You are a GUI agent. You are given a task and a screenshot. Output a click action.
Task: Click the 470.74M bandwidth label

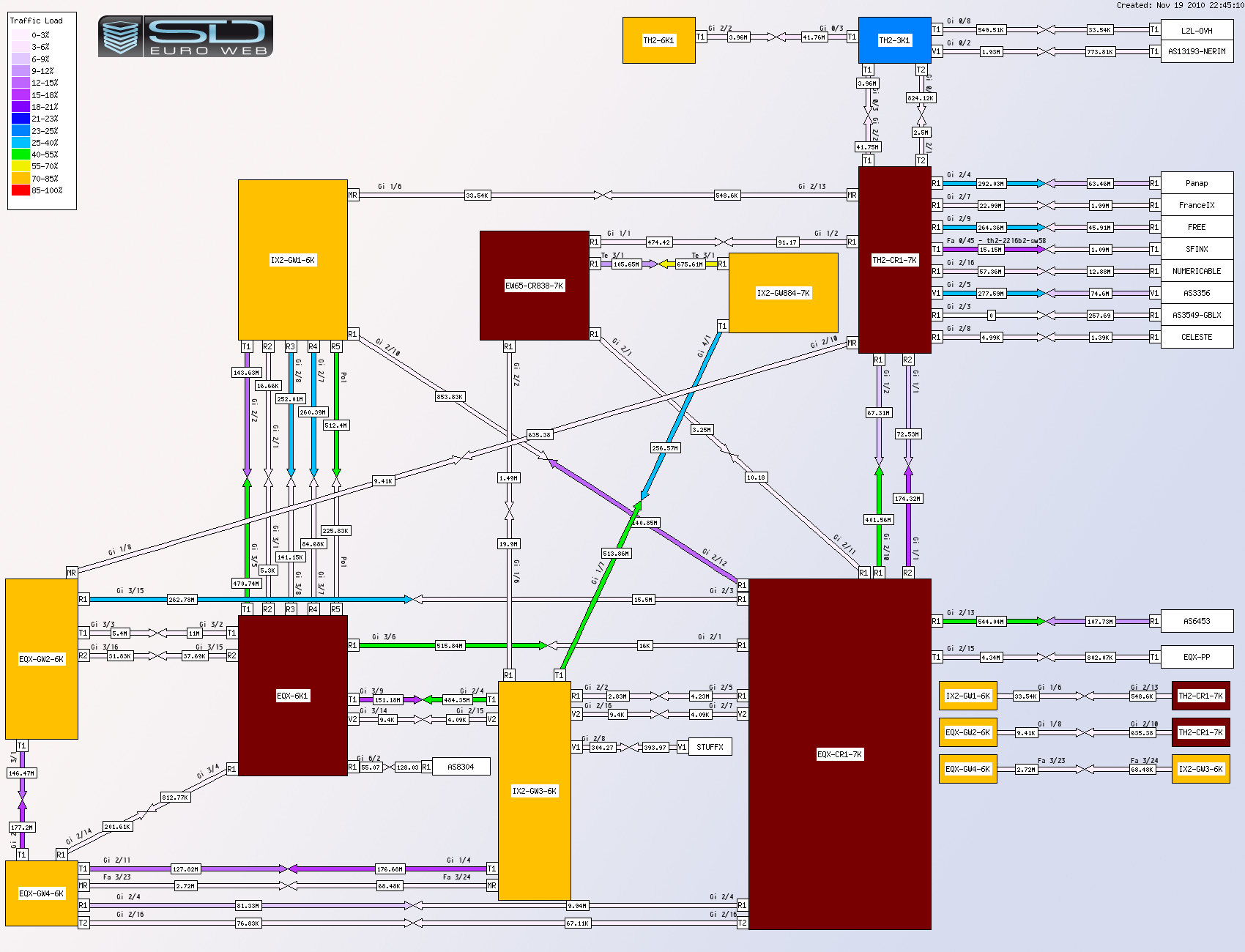[246, 584]
